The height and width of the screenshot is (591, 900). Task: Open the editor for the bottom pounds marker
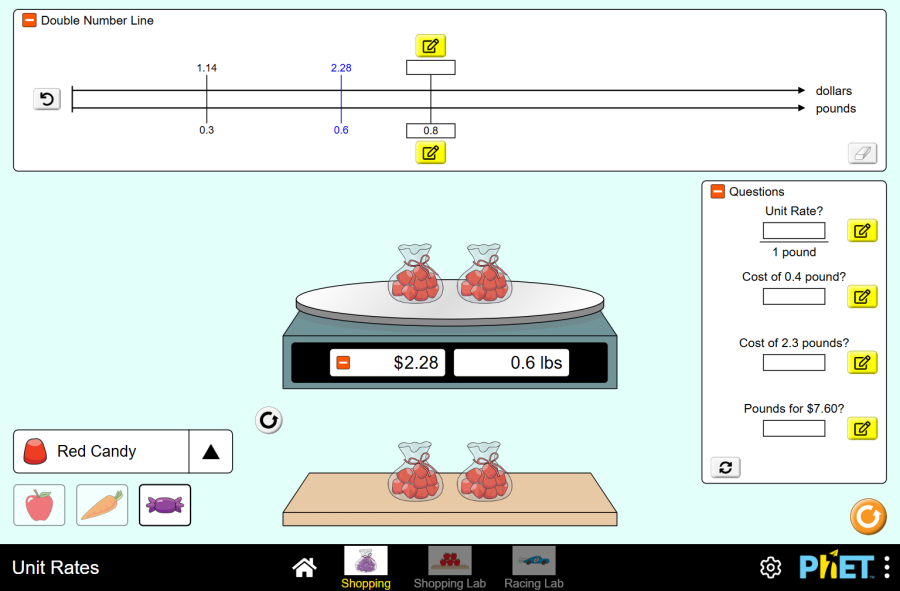pyautogui.click(x=430, y=152)
